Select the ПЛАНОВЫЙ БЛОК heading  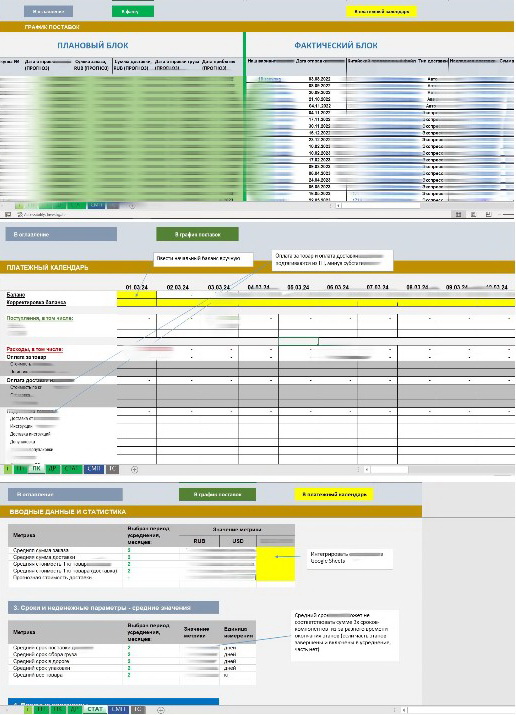click(93, 45)
